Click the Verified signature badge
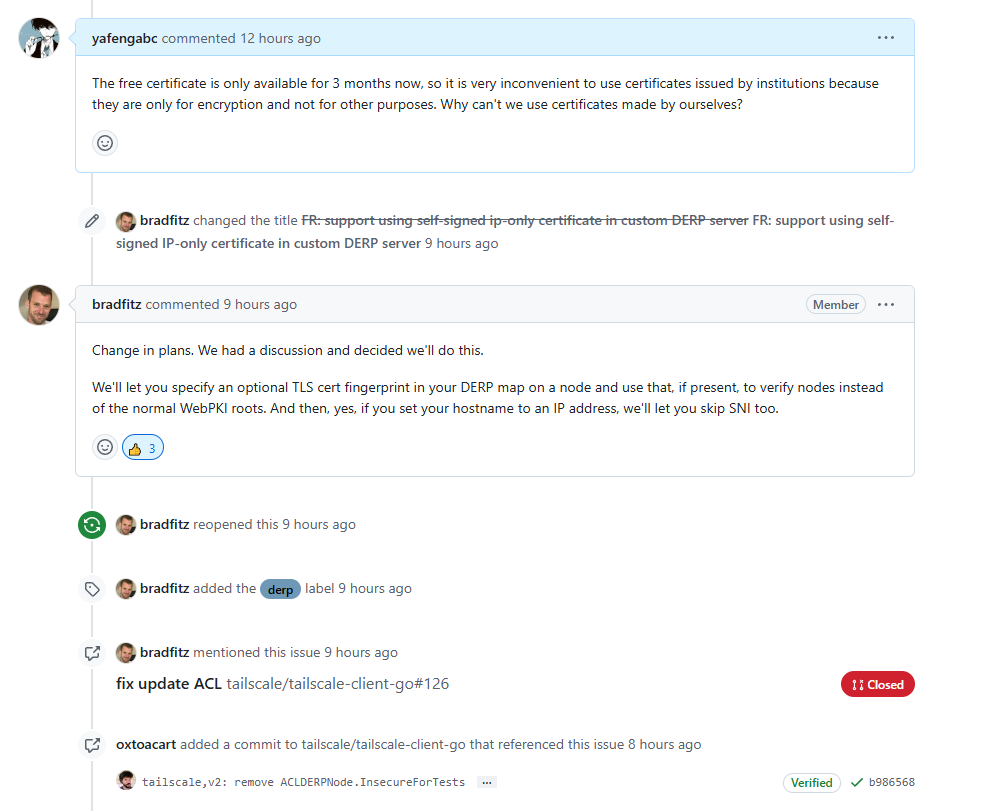993x811 pixels. [811, 783]
